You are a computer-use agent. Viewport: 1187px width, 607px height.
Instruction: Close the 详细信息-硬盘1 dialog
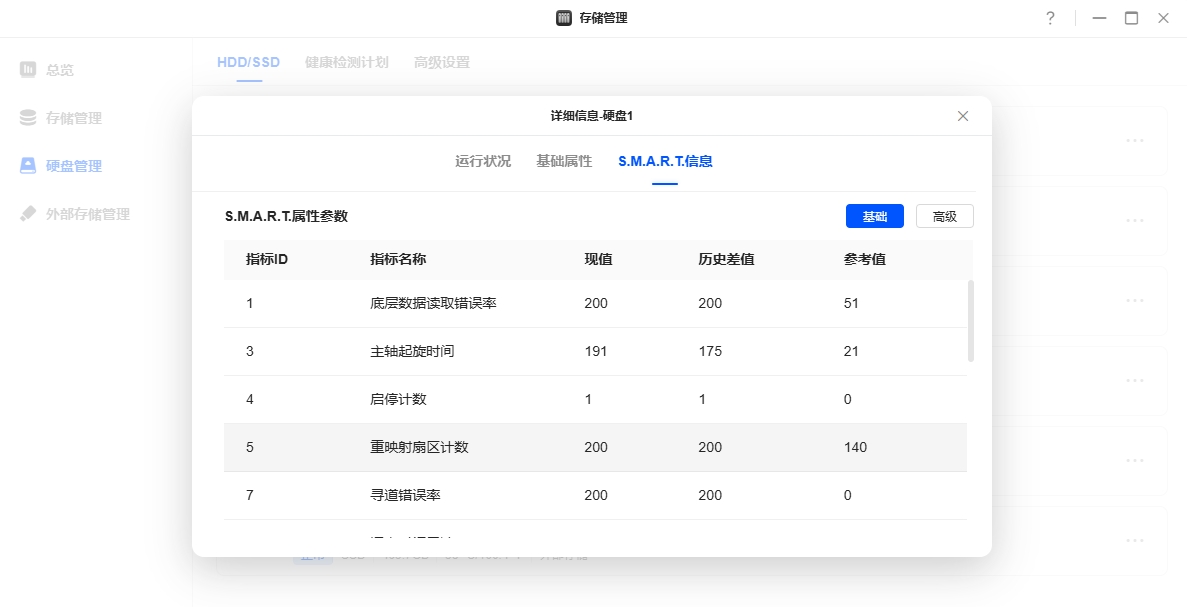(963, 116)
